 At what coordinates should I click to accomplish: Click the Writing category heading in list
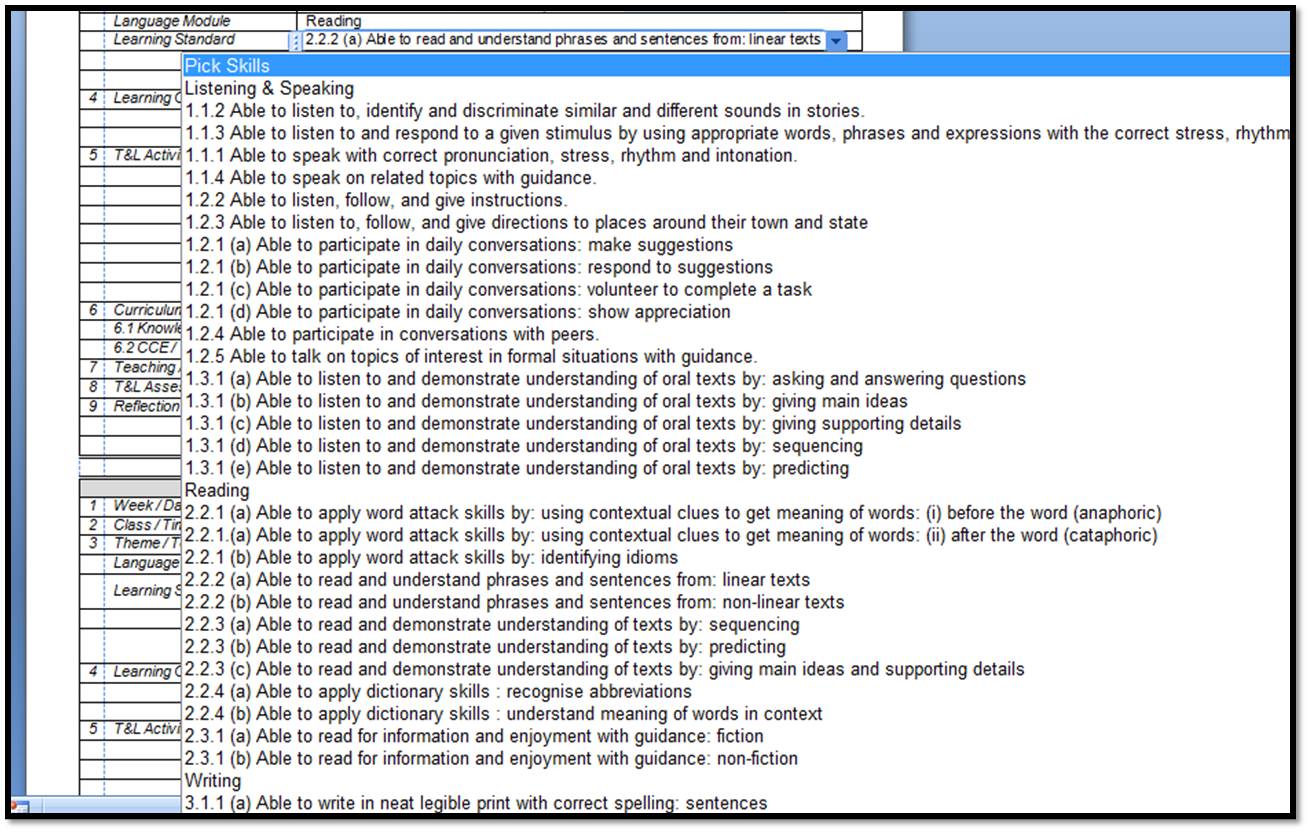point(213,780)
